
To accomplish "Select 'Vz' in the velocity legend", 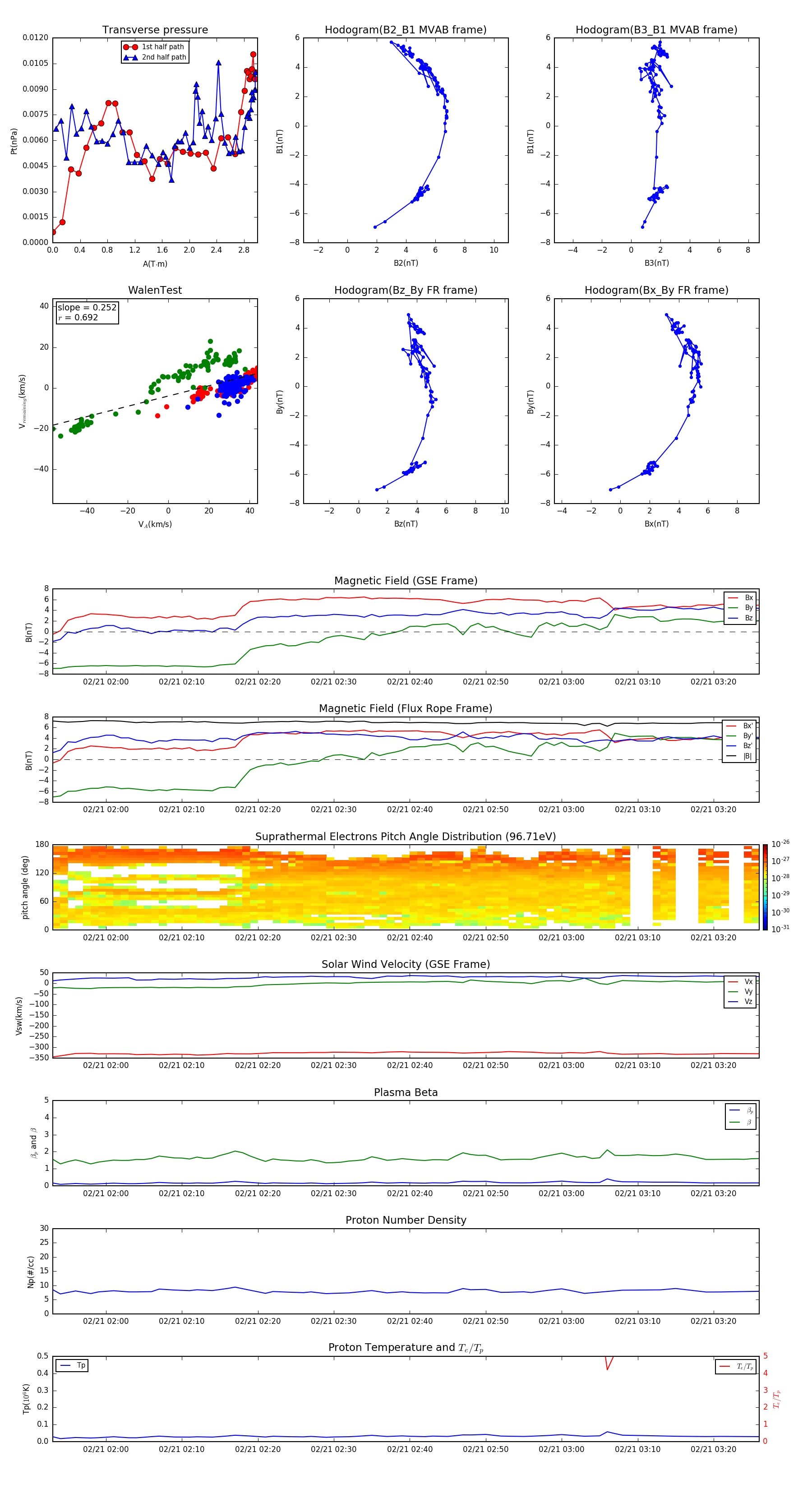I will click(741, 1001).
